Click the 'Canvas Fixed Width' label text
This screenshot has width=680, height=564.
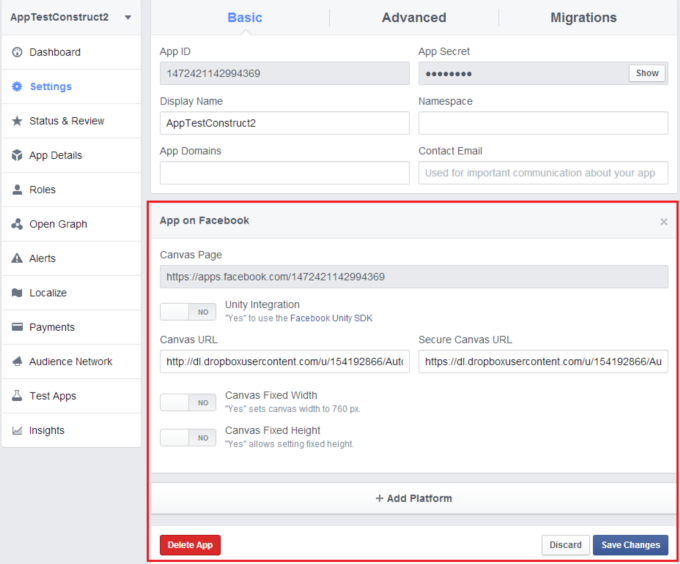click(x=271, y=395)
